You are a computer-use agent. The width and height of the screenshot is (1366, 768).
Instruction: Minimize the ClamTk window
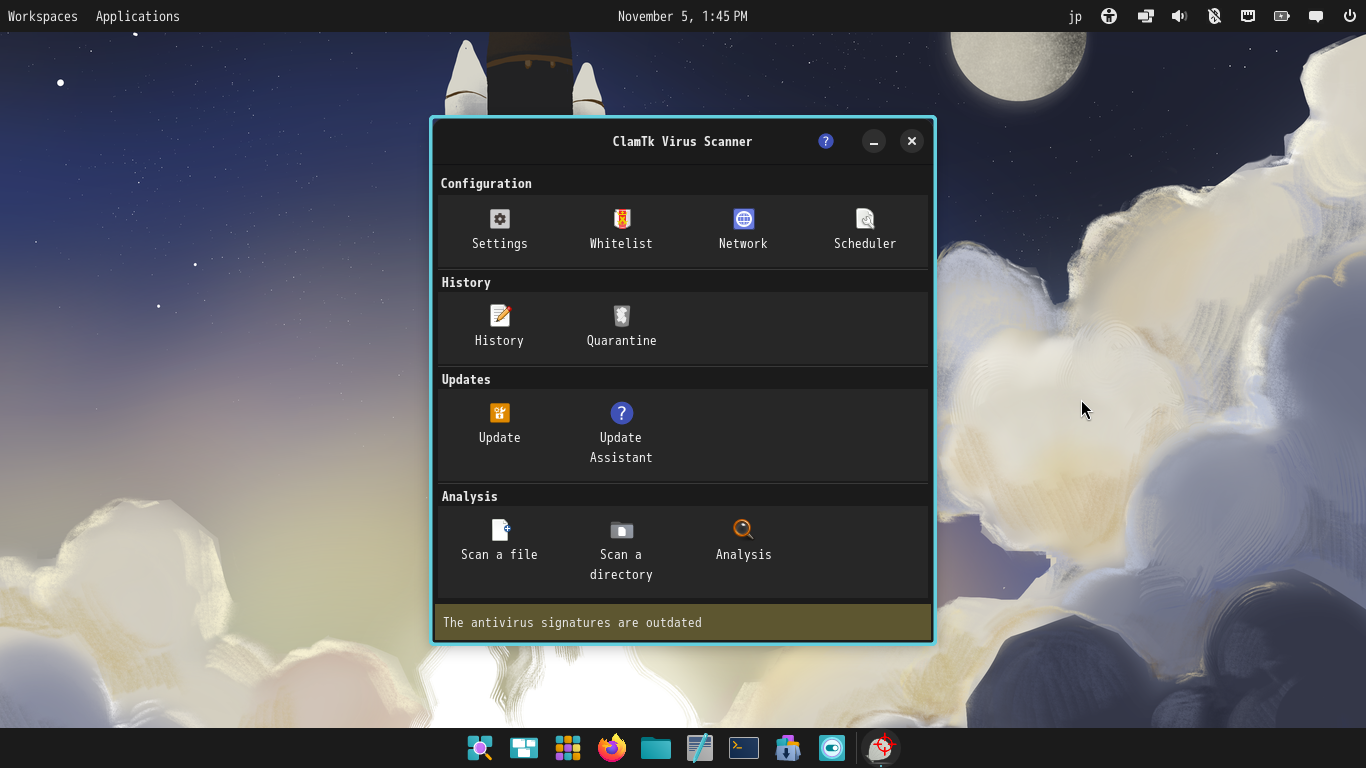(873, 141)
